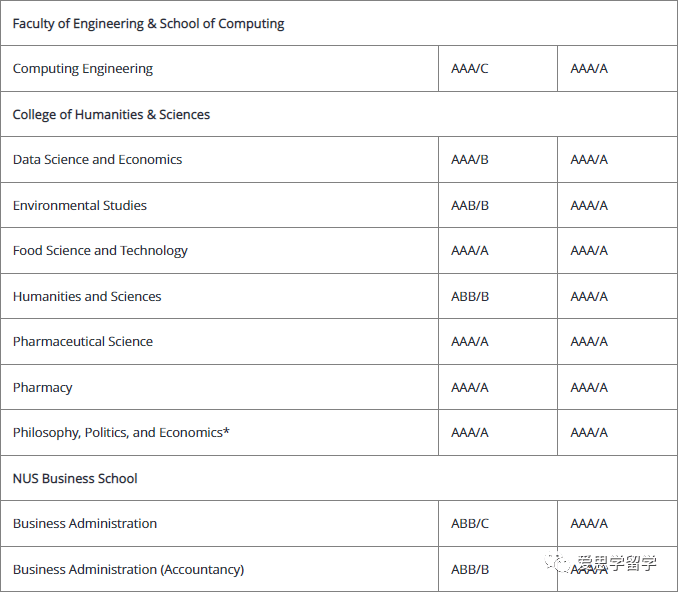Select Business Administration (Accountancy) entry
This screenshot has width=678, height=592.
(128, 570)
